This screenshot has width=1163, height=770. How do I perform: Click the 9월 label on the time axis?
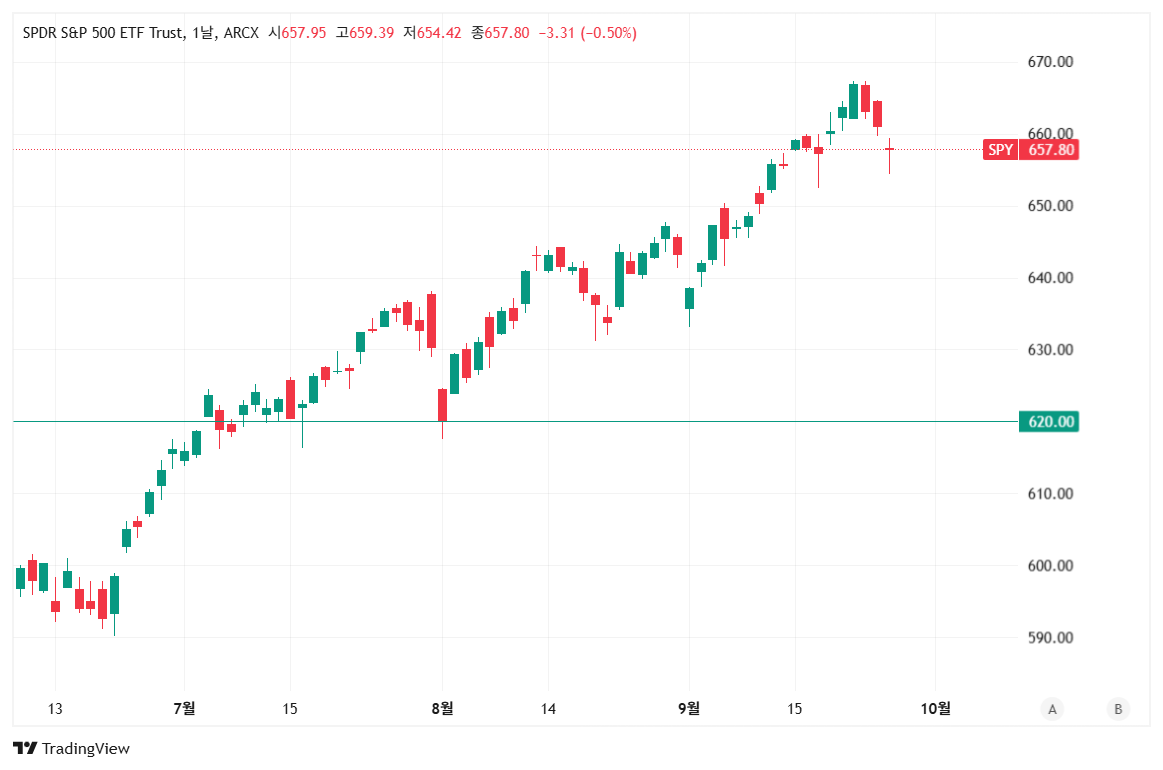pos(689,709)
